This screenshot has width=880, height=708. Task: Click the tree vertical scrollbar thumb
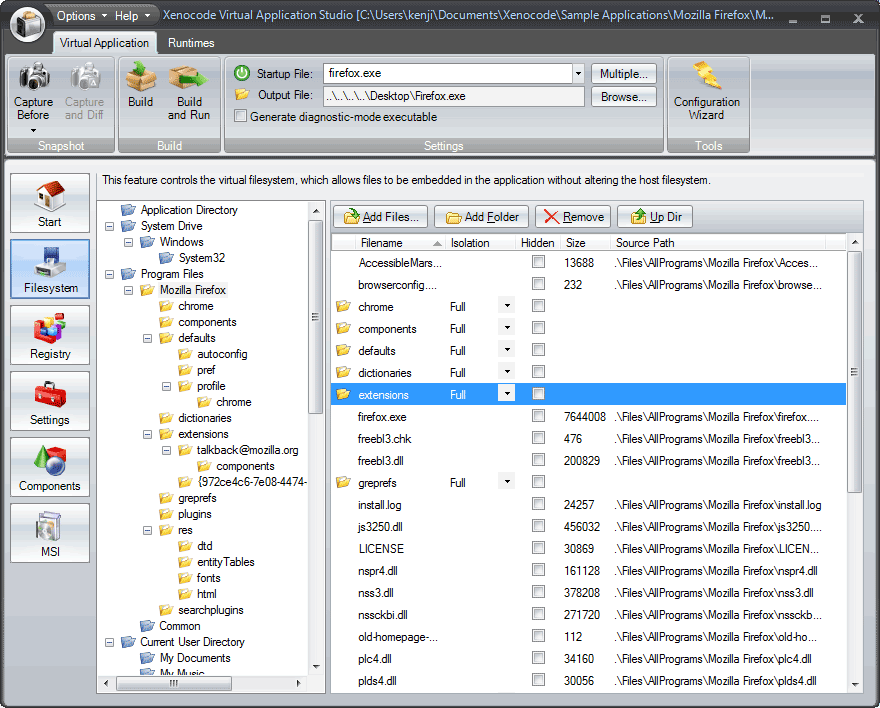click(x=315, y=316)
